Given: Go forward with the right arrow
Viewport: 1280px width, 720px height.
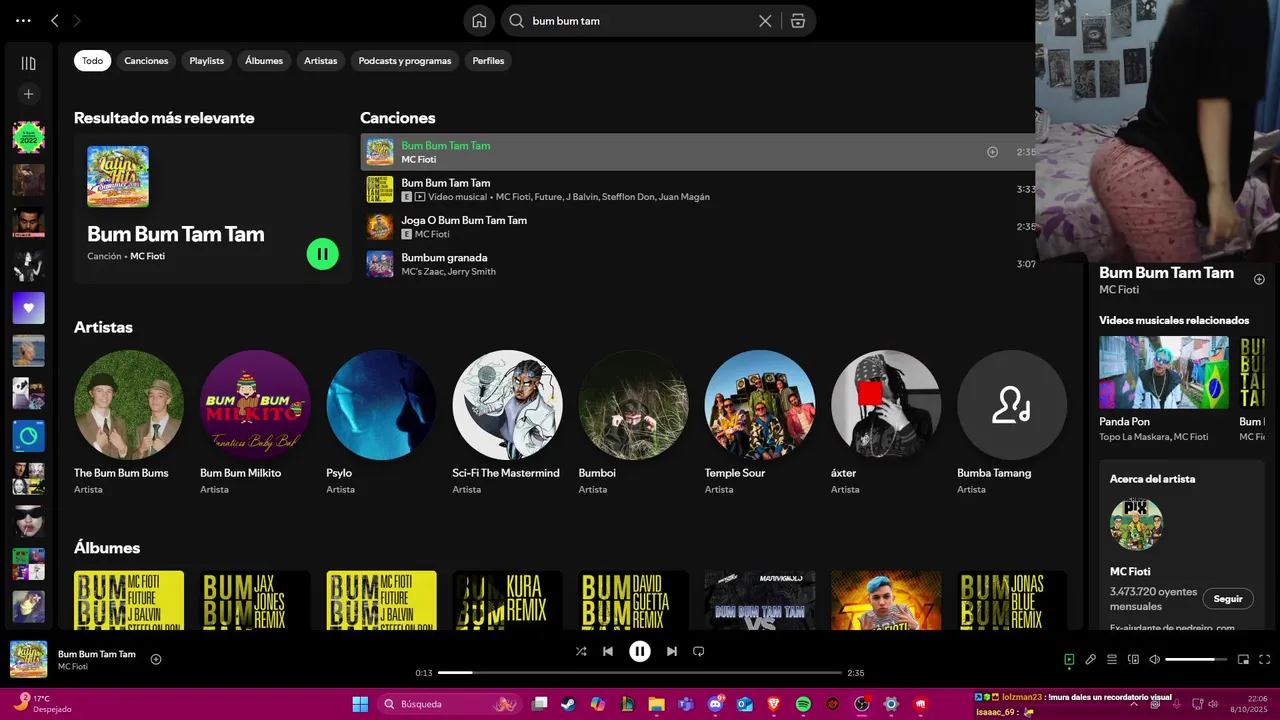Looking at the screenshot, I should pos(77,20).
